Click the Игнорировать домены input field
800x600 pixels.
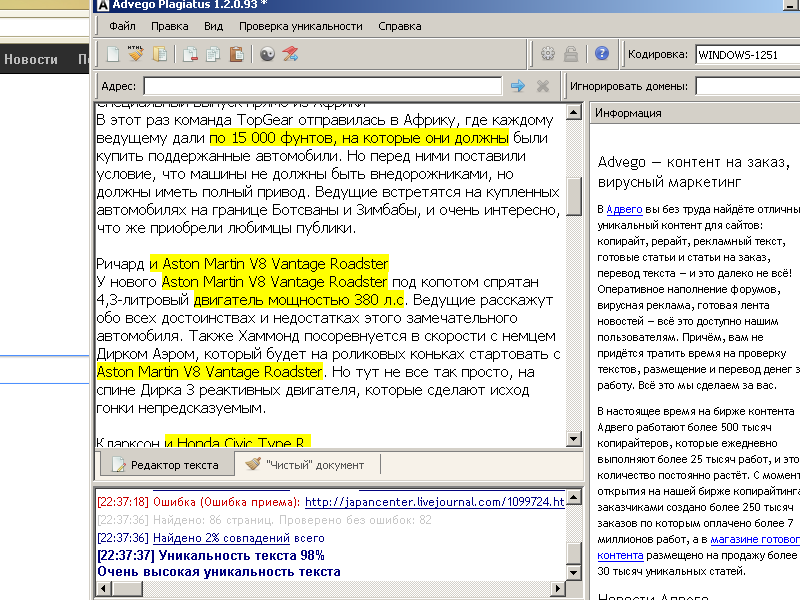(748, 86)
